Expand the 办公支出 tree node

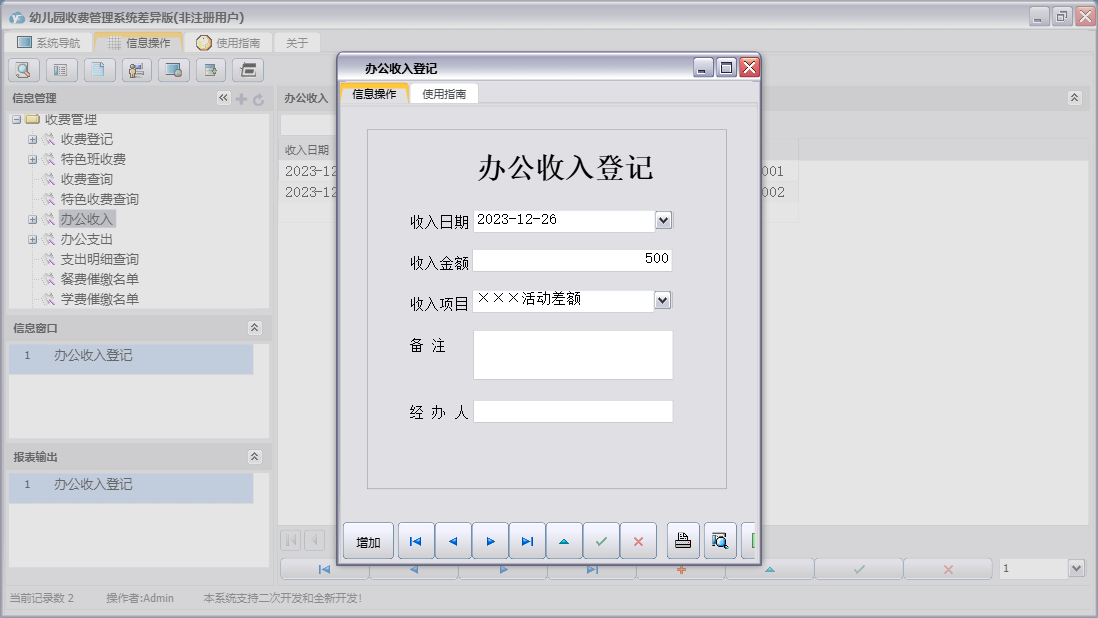tap(33, 239)
